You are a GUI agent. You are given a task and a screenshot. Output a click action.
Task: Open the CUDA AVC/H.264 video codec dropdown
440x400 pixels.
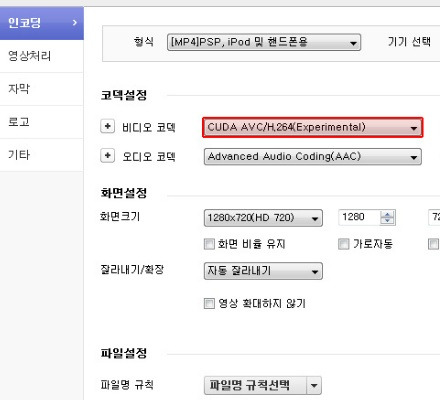point(313,127)
